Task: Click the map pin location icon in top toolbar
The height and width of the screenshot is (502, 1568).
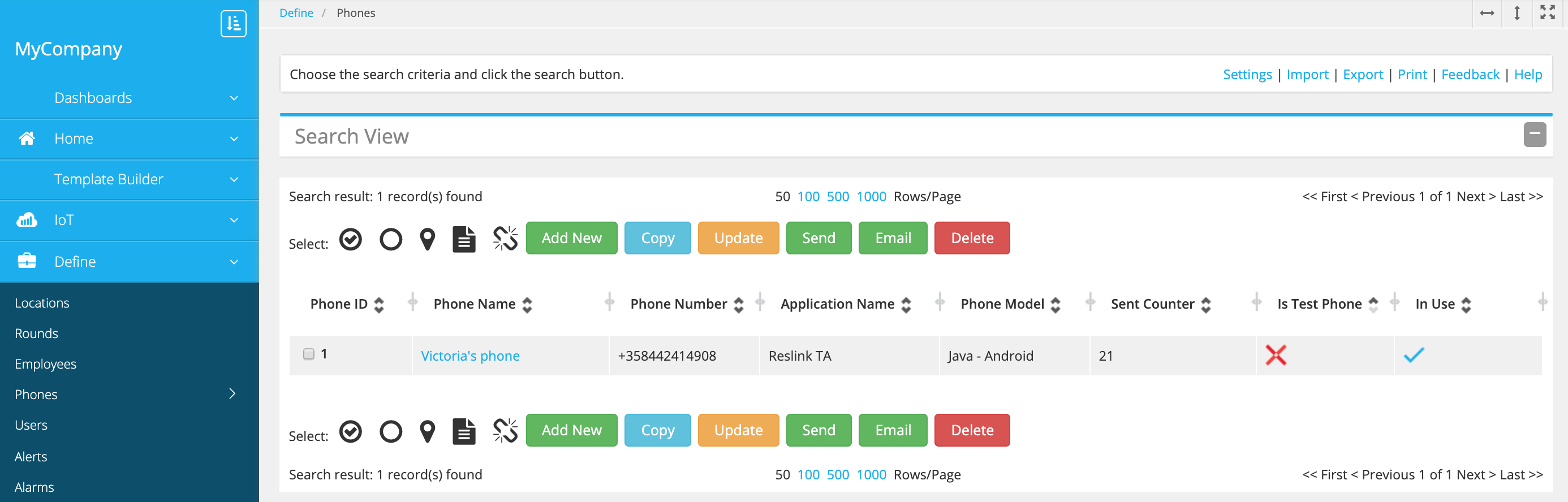Action: (x=428, y=239)
